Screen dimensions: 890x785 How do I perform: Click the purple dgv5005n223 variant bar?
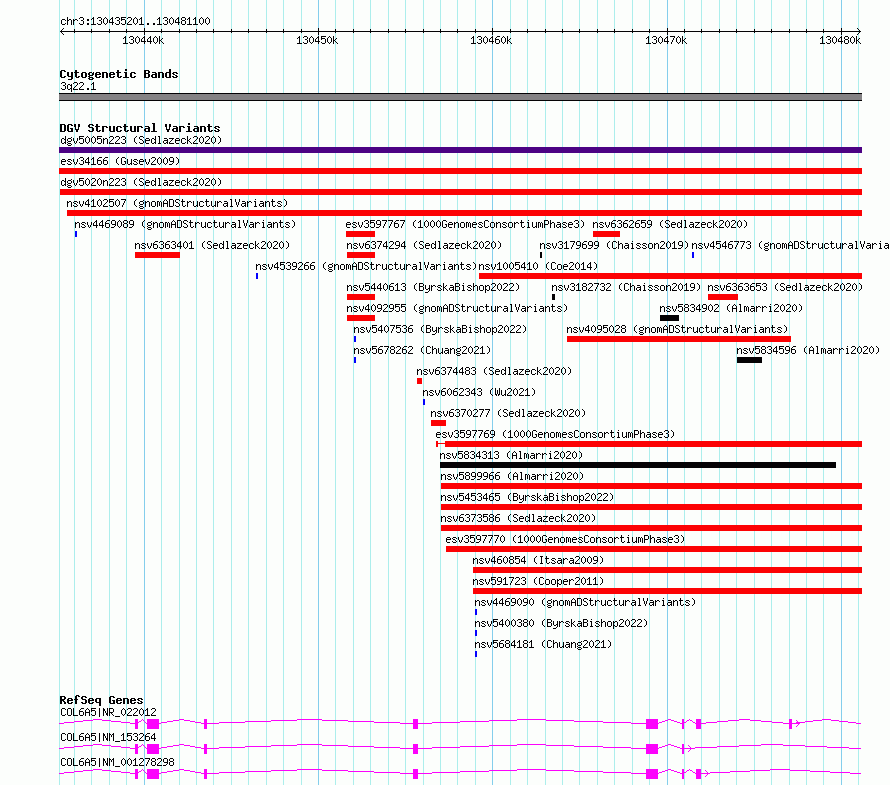click(460, 150)
